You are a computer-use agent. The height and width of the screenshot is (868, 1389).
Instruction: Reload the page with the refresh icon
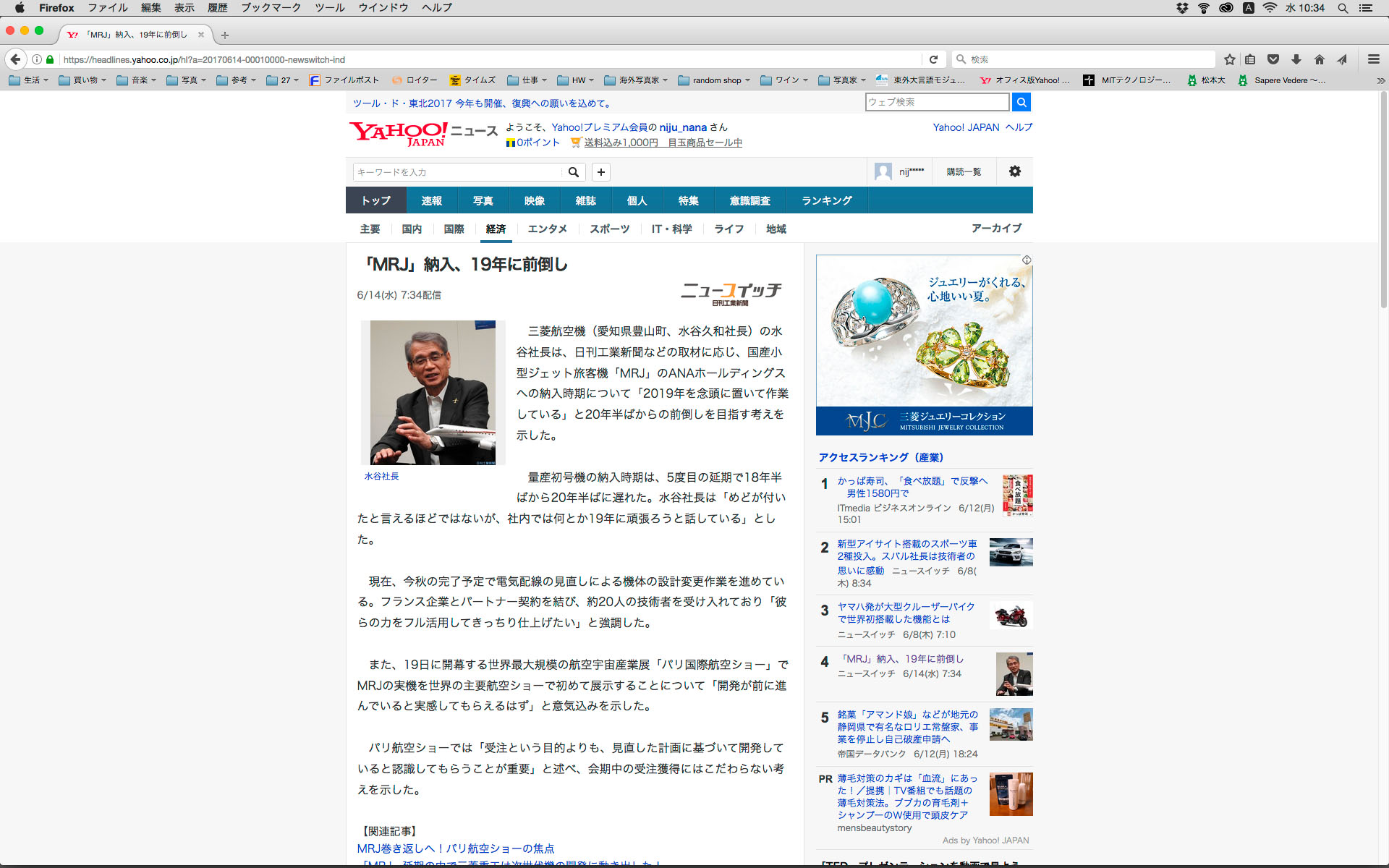coord(933,59)
